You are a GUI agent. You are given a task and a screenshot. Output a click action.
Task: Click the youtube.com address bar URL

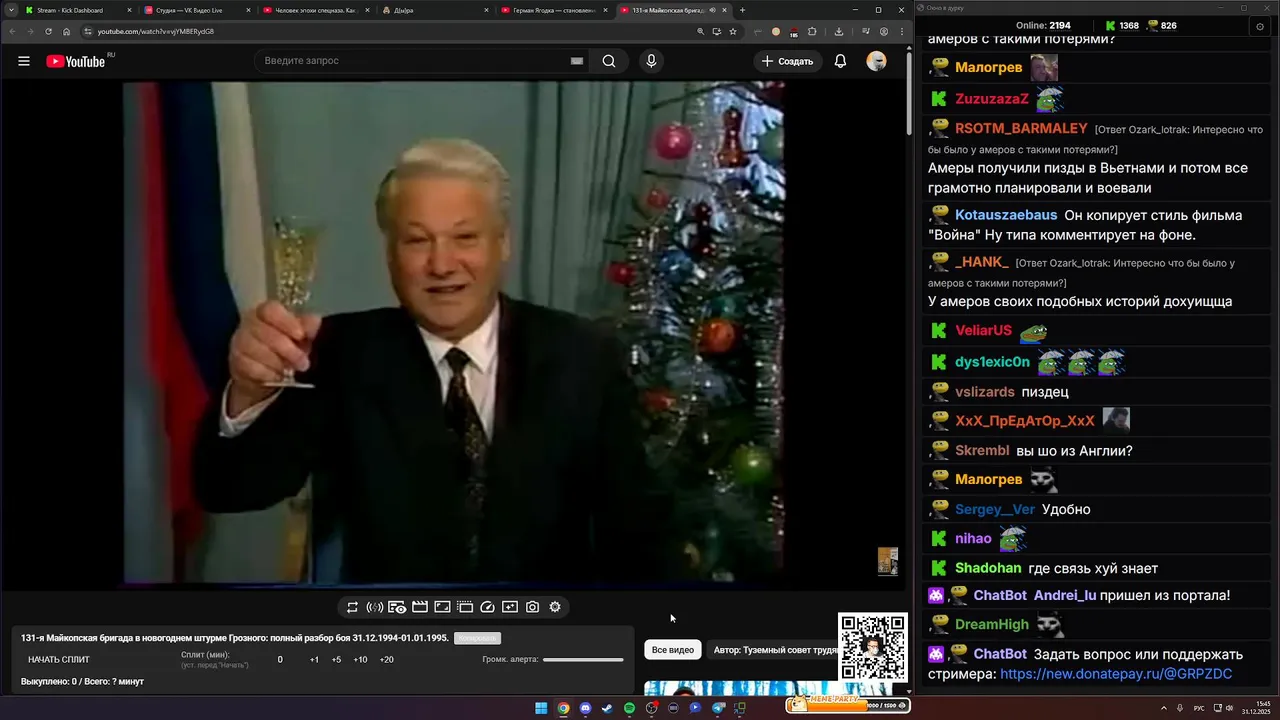[x=156, y=31]
